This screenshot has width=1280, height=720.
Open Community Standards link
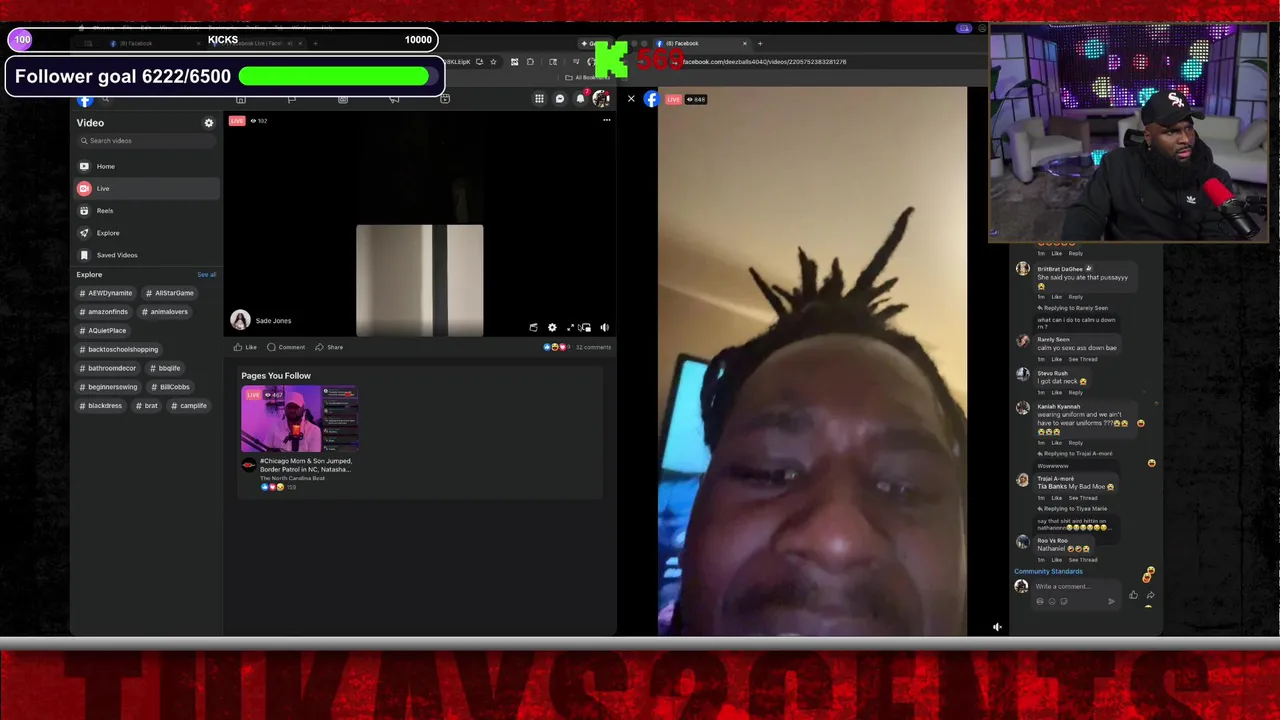coord(1048,571)
